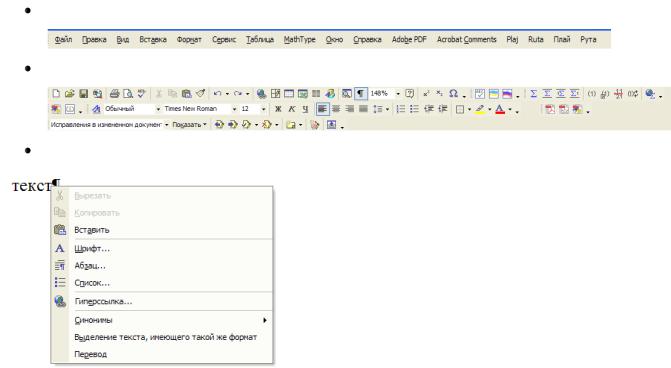Image resolution: width=671 pixels, height=368 pixels.
Task: Redo the last undone action
Action: [238, 93]
